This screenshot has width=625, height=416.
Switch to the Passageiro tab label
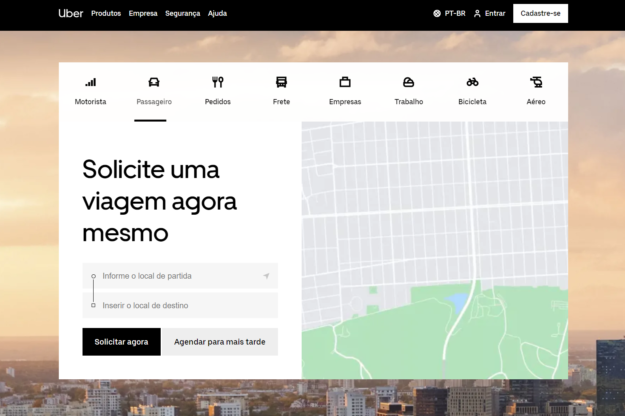pos(154,102)
